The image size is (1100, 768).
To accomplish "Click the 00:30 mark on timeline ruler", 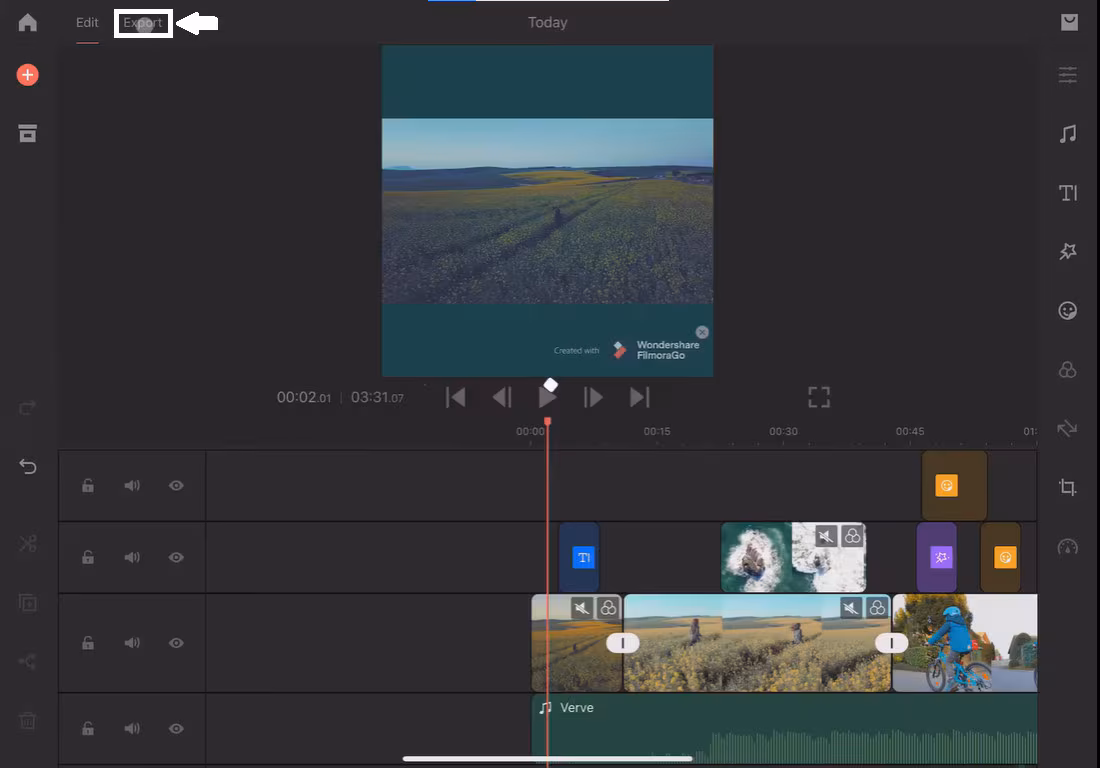I will pos(783,431).
